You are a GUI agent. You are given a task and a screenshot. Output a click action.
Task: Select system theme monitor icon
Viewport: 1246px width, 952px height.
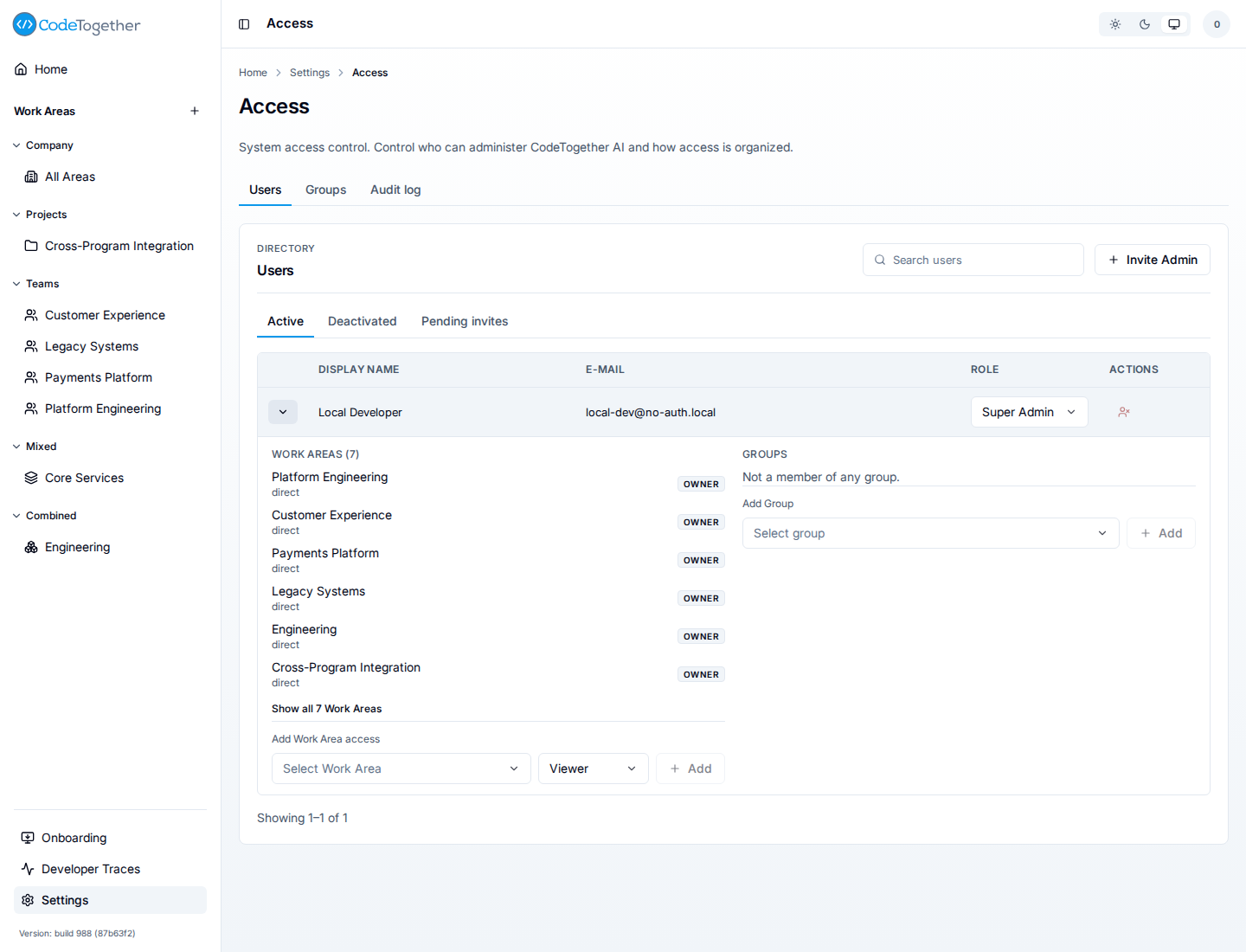pyautogui.click(x=1174, y=24)
